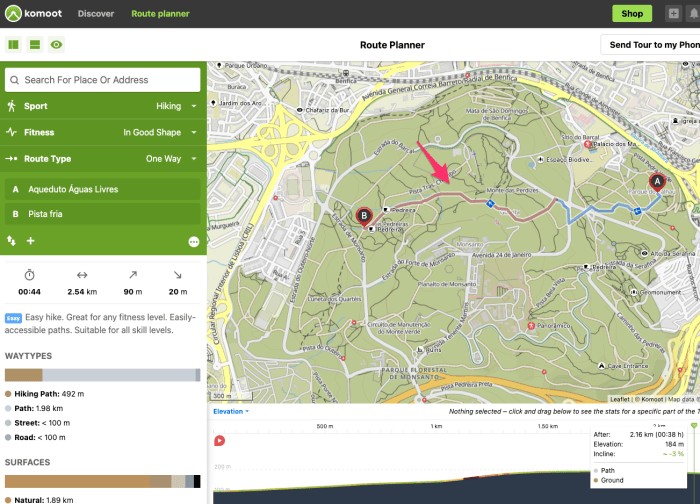Select waypoint A Aqueduto Águas Livres
The width and height of the screenshot is (700, 504).
(103, 189)
